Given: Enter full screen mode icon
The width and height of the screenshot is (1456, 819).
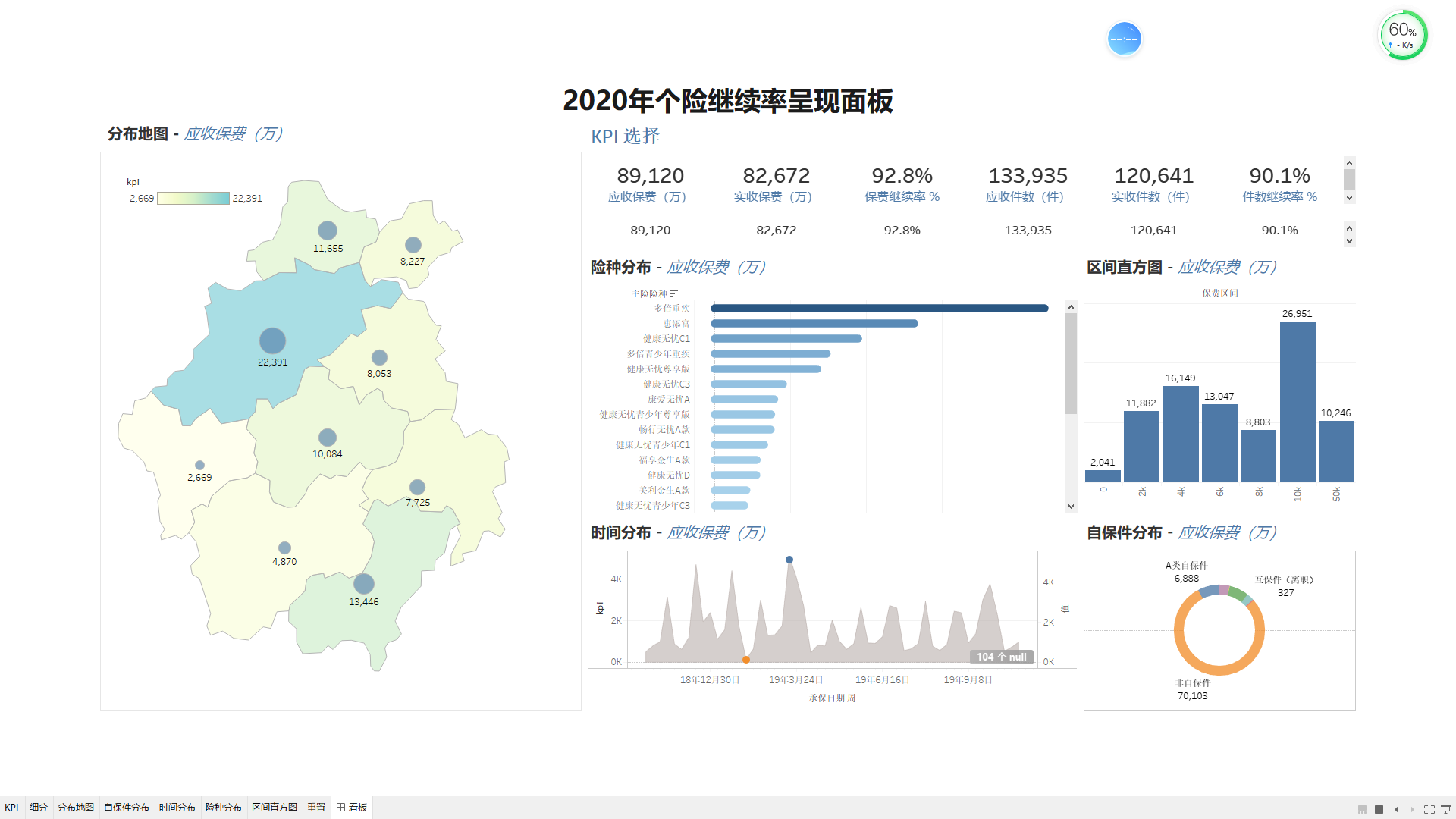Looking at the screenshot, I should click(x=1429, y=809).
